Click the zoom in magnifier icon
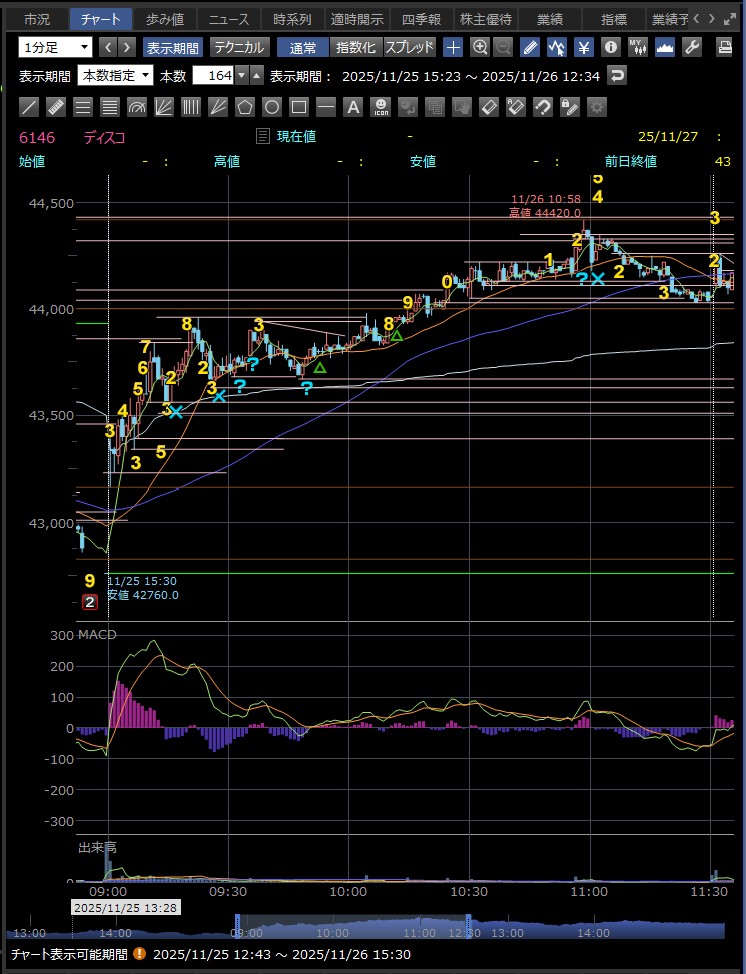 pyautogui.click(x=480, y=47)
